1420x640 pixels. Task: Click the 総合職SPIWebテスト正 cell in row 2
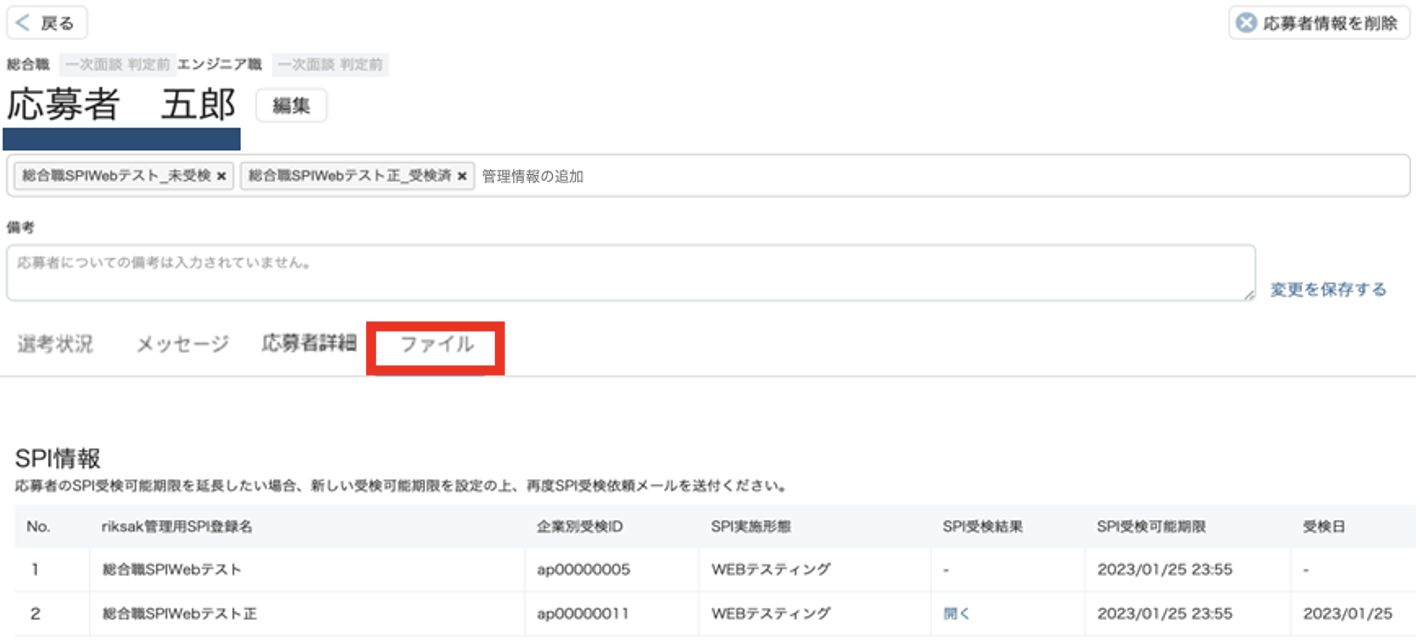[x=180, y=614]
